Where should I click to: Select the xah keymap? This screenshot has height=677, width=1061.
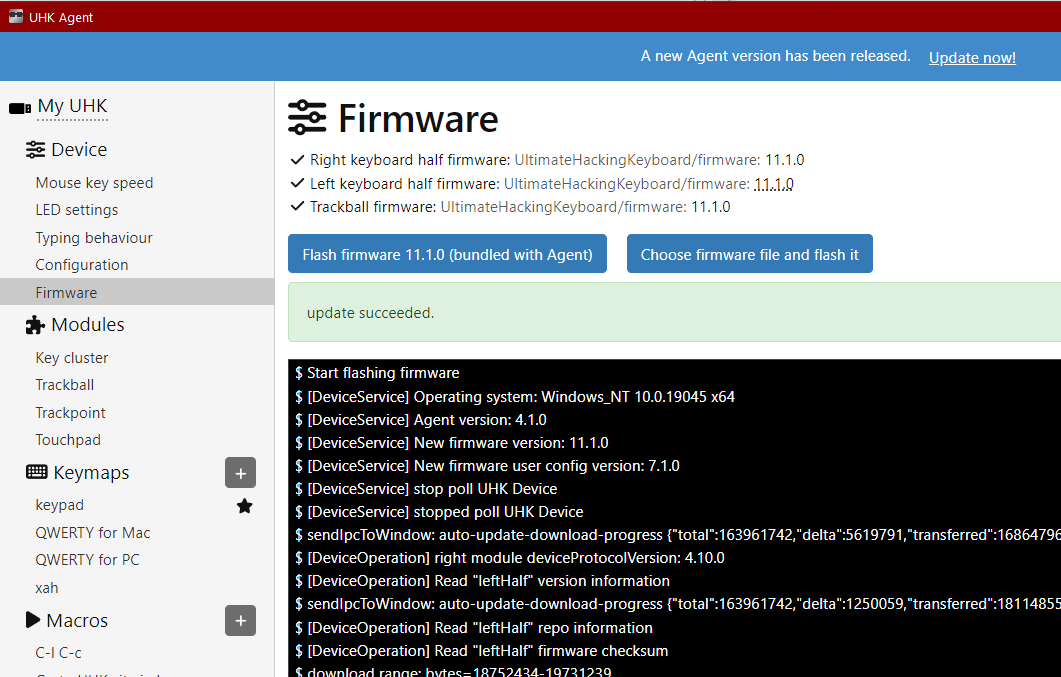click(47, 588)
